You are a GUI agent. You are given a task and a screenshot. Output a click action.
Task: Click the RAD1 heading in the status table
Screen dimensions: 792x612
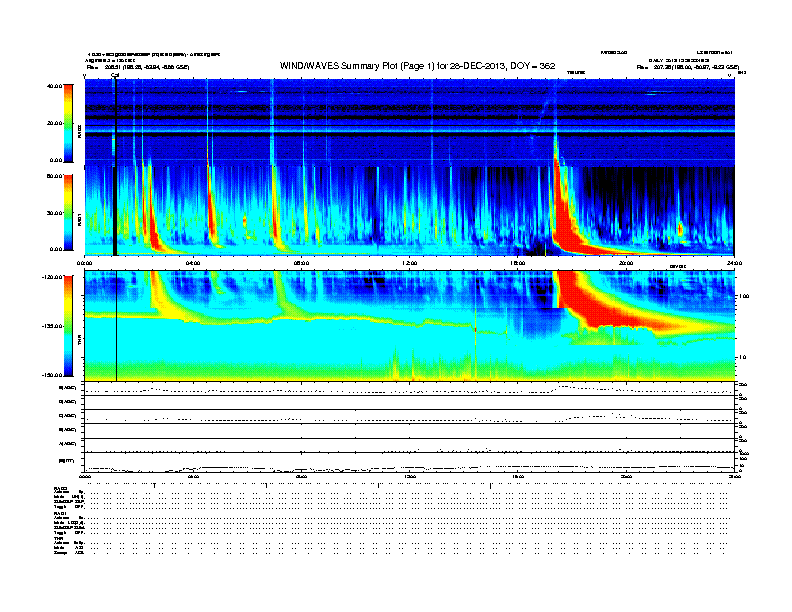coord(61,514)
